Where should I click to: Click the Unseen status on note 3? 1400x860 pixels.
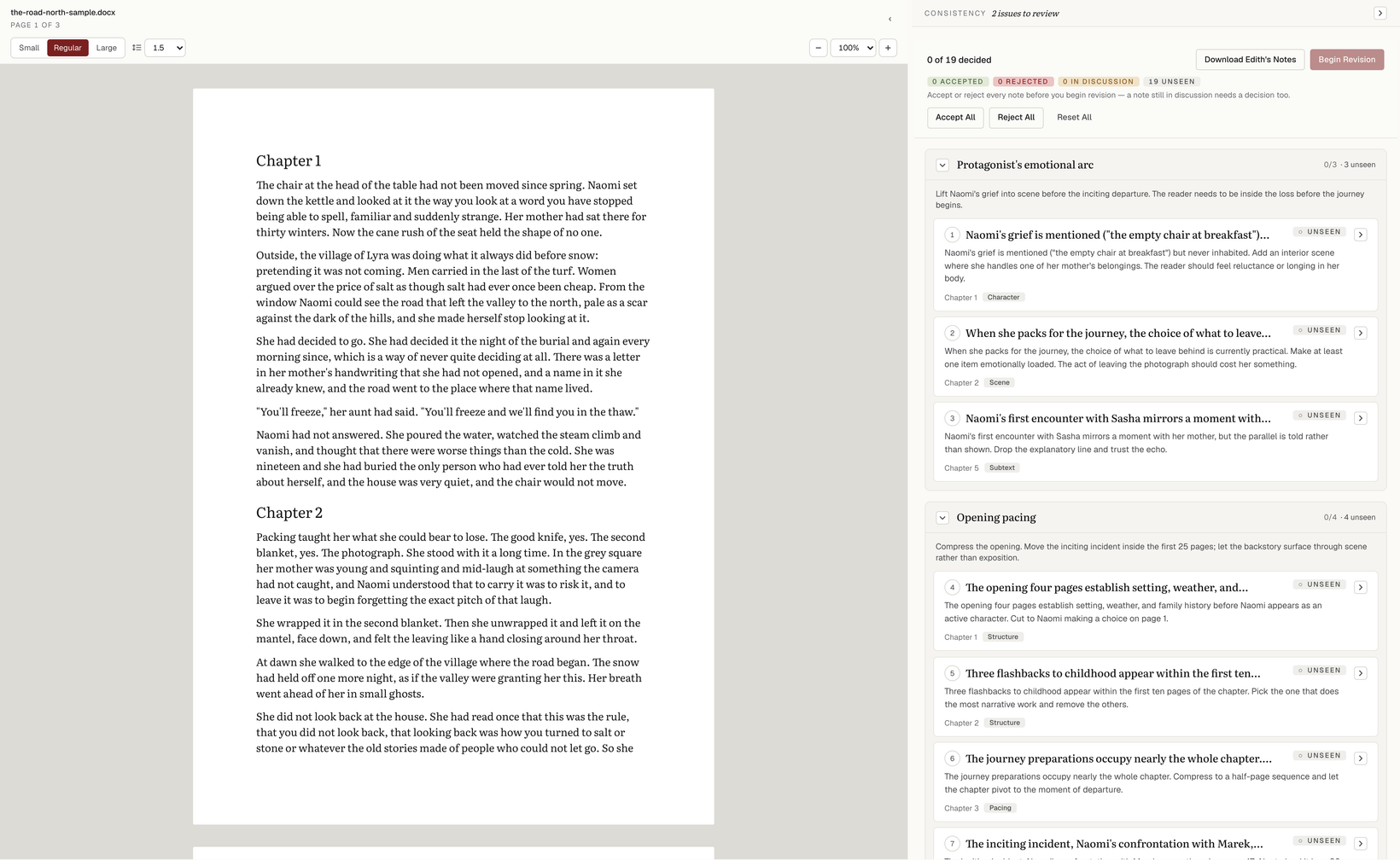(x=1320, y=415)
